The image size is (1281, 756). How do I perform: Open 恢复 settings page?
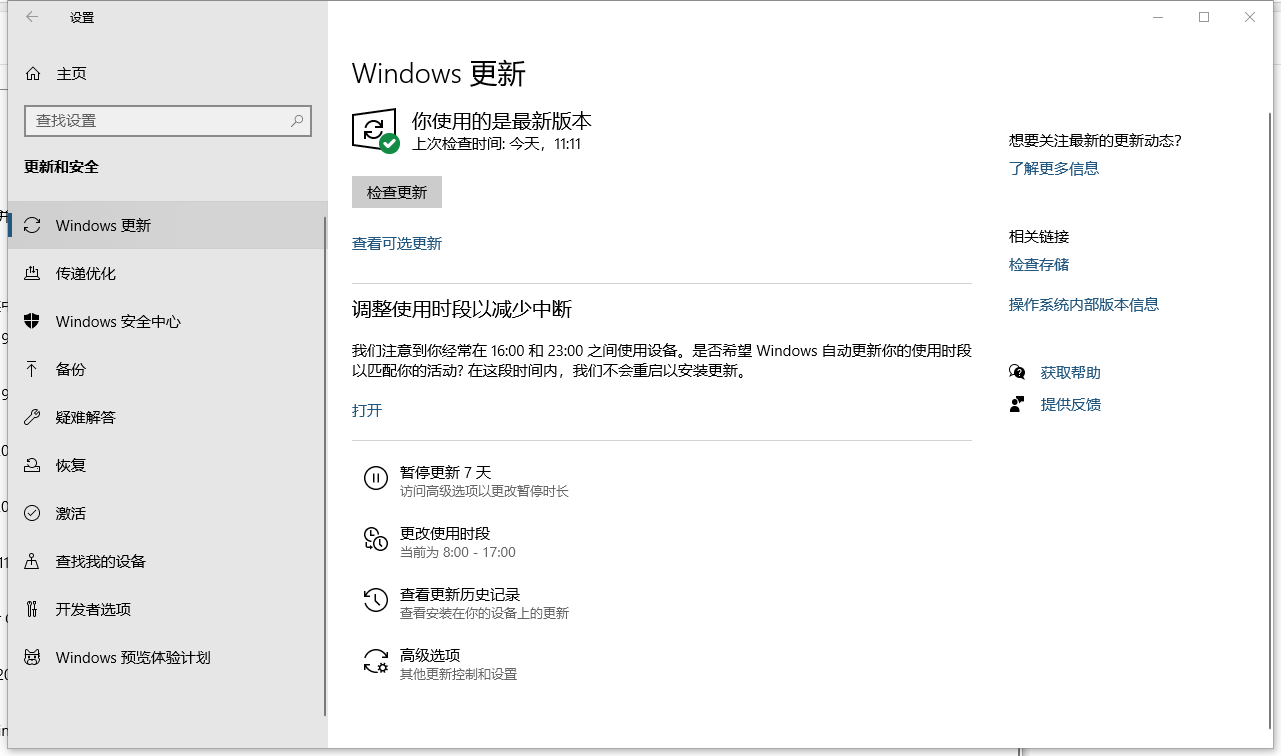pos(167,465)
